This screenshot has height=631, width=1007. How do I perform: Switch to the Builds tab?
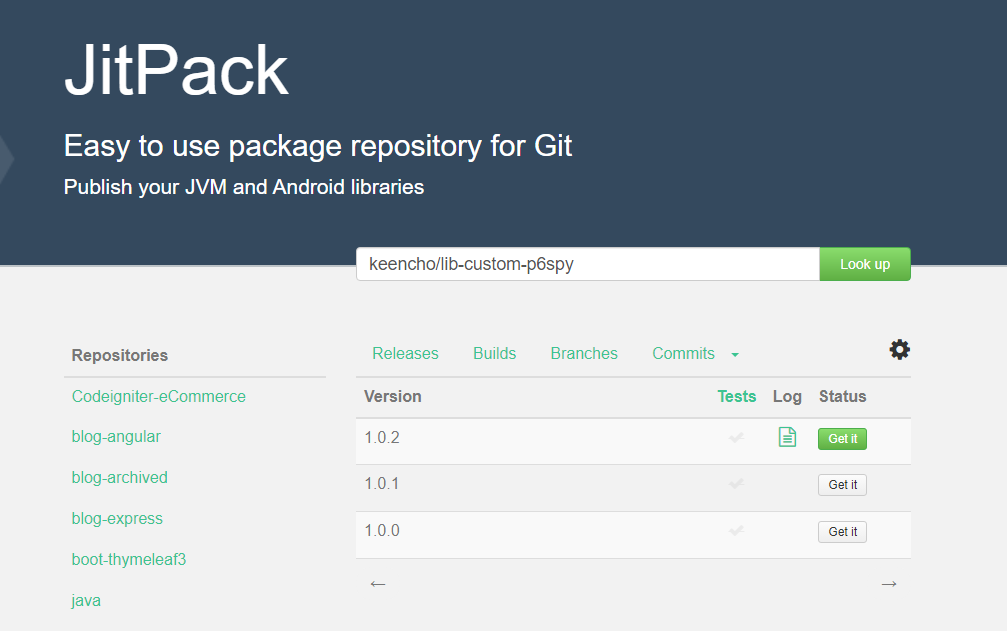(x=494, y=353)
